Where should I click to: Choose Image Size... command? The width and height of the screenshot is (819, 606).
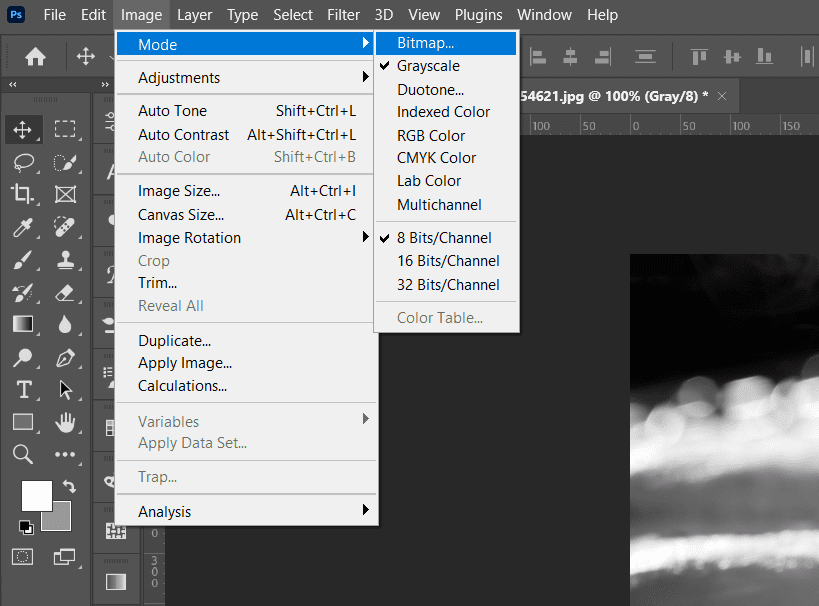point(244,191)
